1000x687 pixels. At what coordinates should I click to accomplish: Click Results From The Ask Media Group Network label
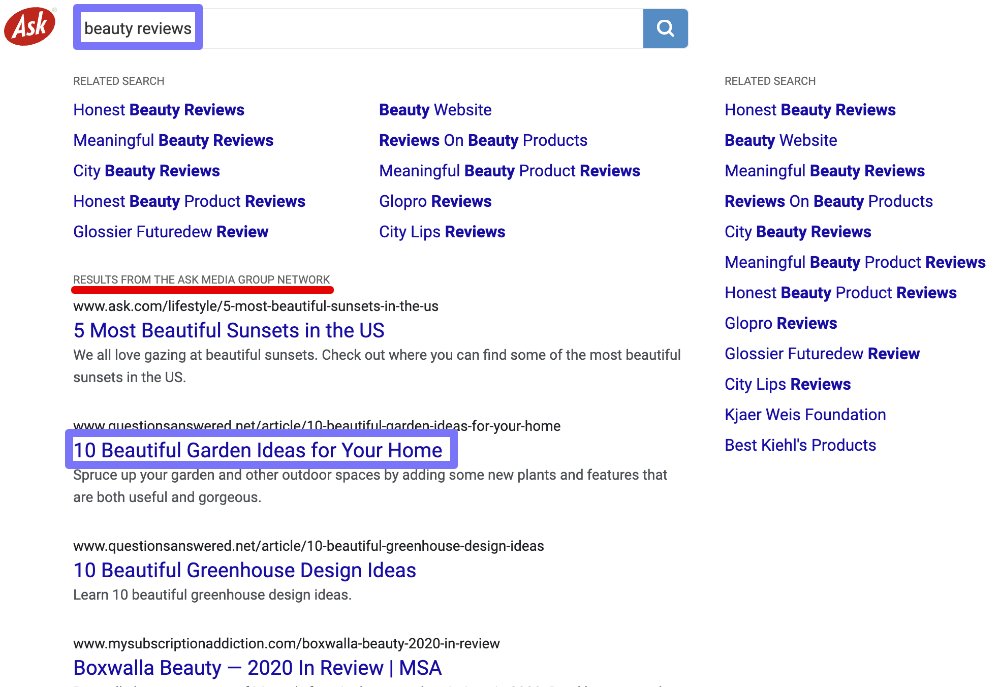(202, 279)
